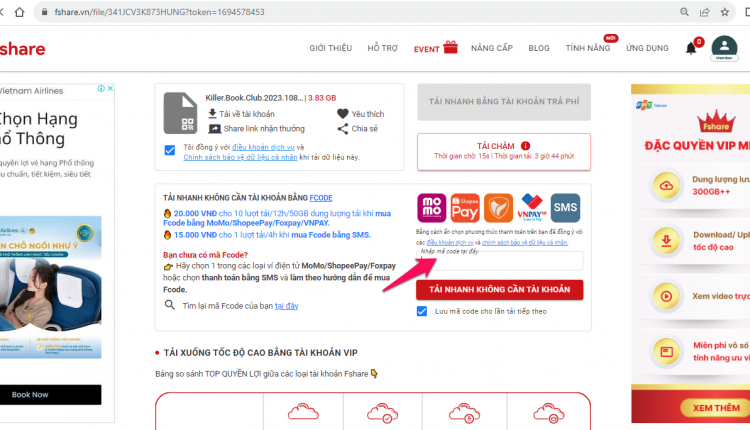Click TẢI NHANH BẰNG TÀI KHOẢN TRẢ PHÍ button

(x=504, y=102)
